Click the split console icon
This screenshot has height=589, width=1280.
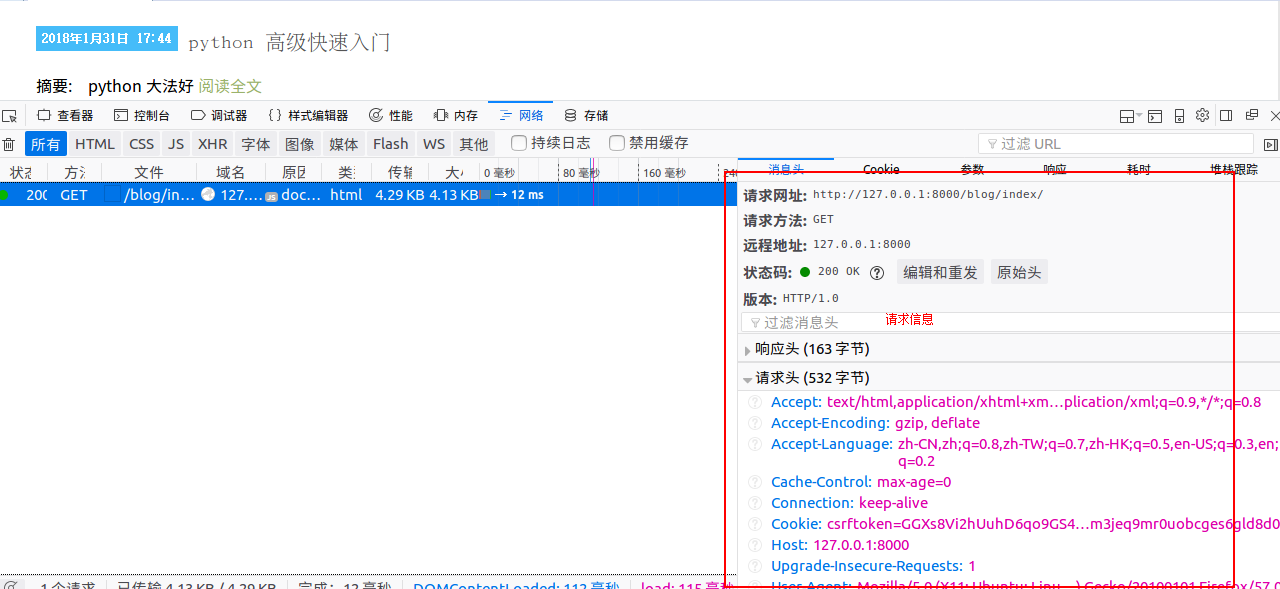click(1155, 116)
